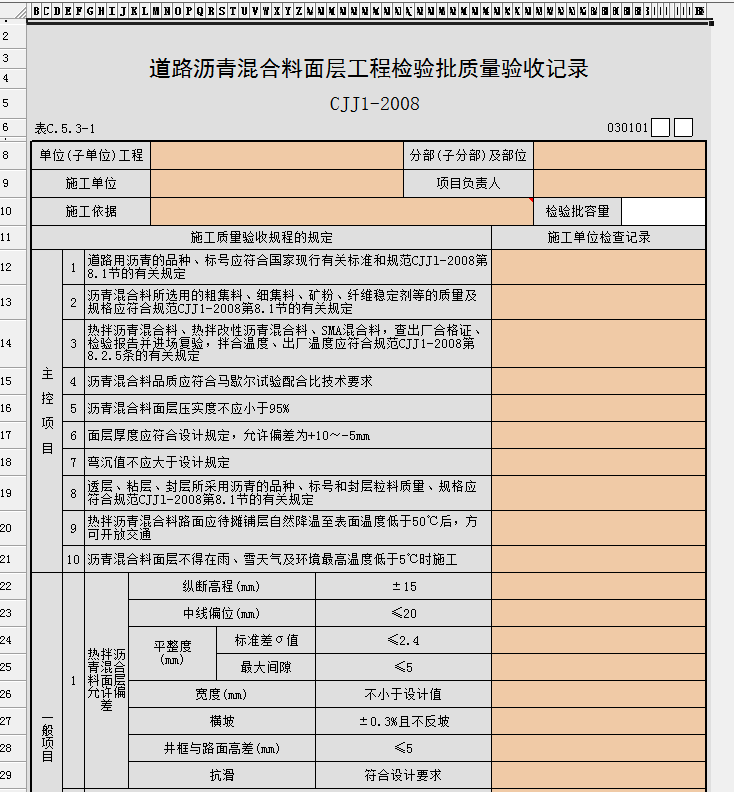Click check record cell for 压实度 row
The height and width of the screenshot is (792, 734).
pyautogui.click(x=599, y=408)
